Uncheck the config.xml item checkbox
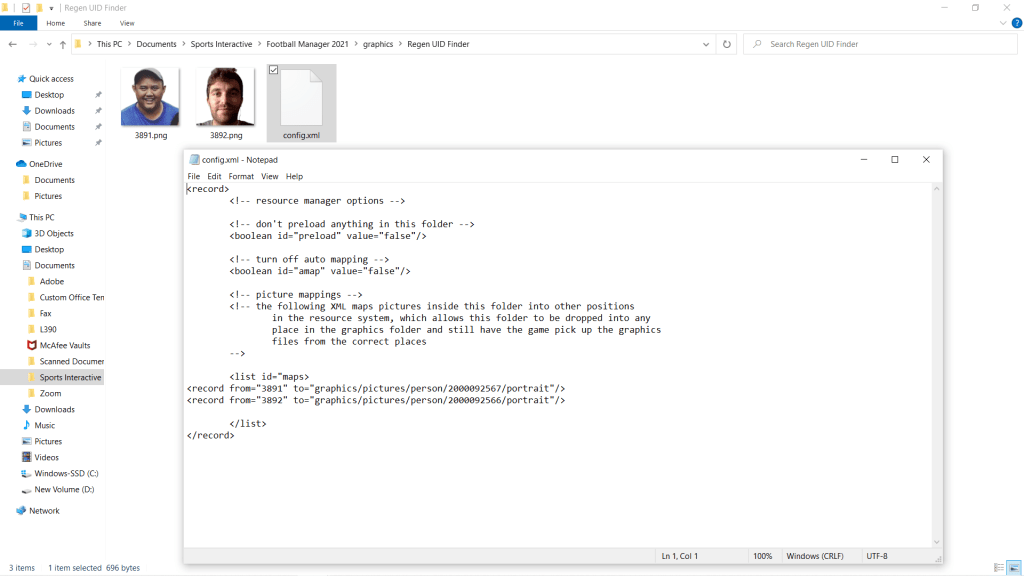Image resolution: width=1024 pixels, height=576 pixels. coord(274,70)
